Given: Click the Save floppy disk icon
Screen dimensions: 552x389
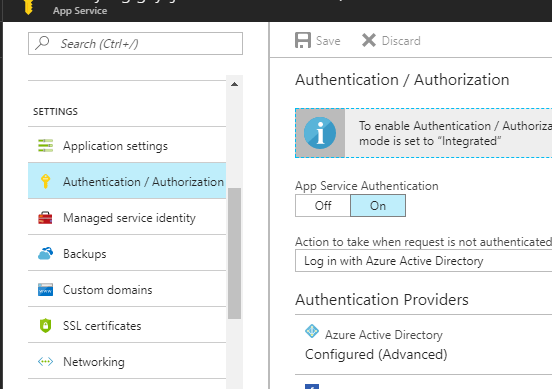Looking at the screenshot, I should click(303, 40).
